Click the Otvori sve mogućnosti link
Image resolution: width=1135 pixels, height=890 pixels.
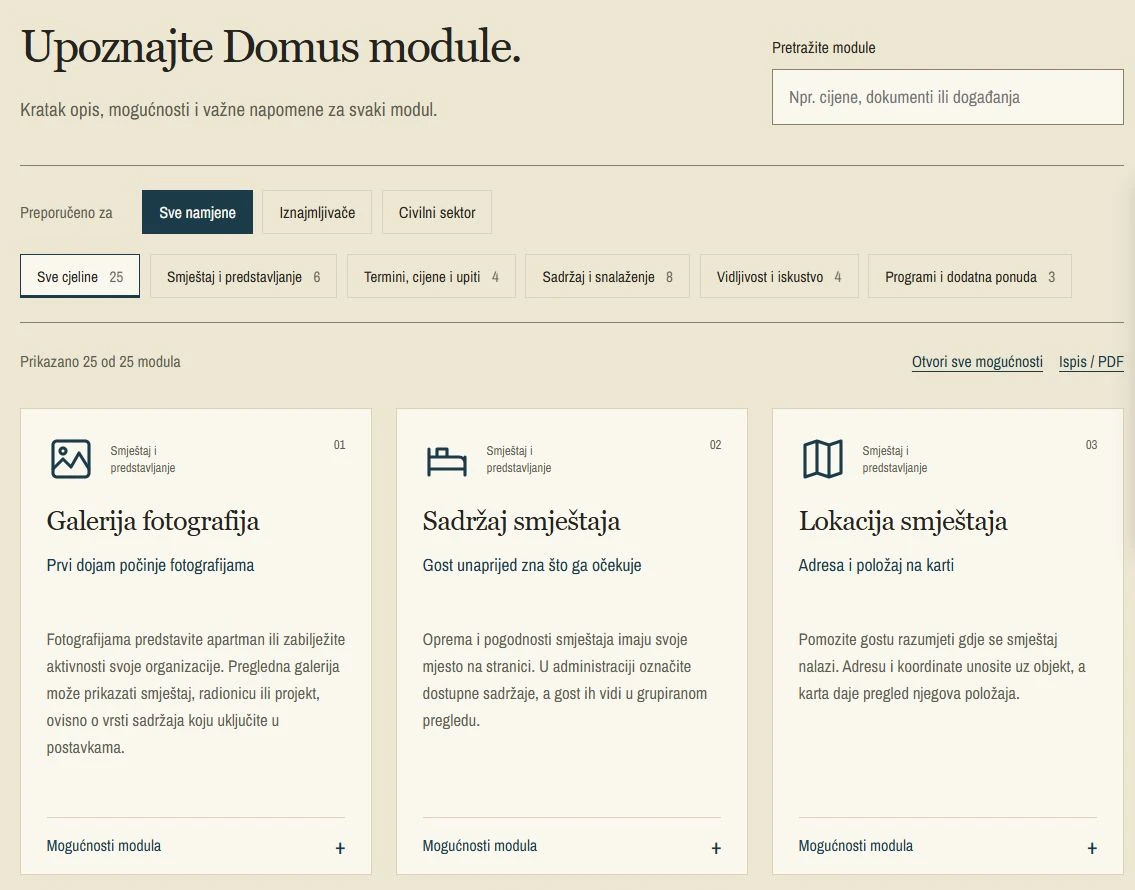(977, 362)
